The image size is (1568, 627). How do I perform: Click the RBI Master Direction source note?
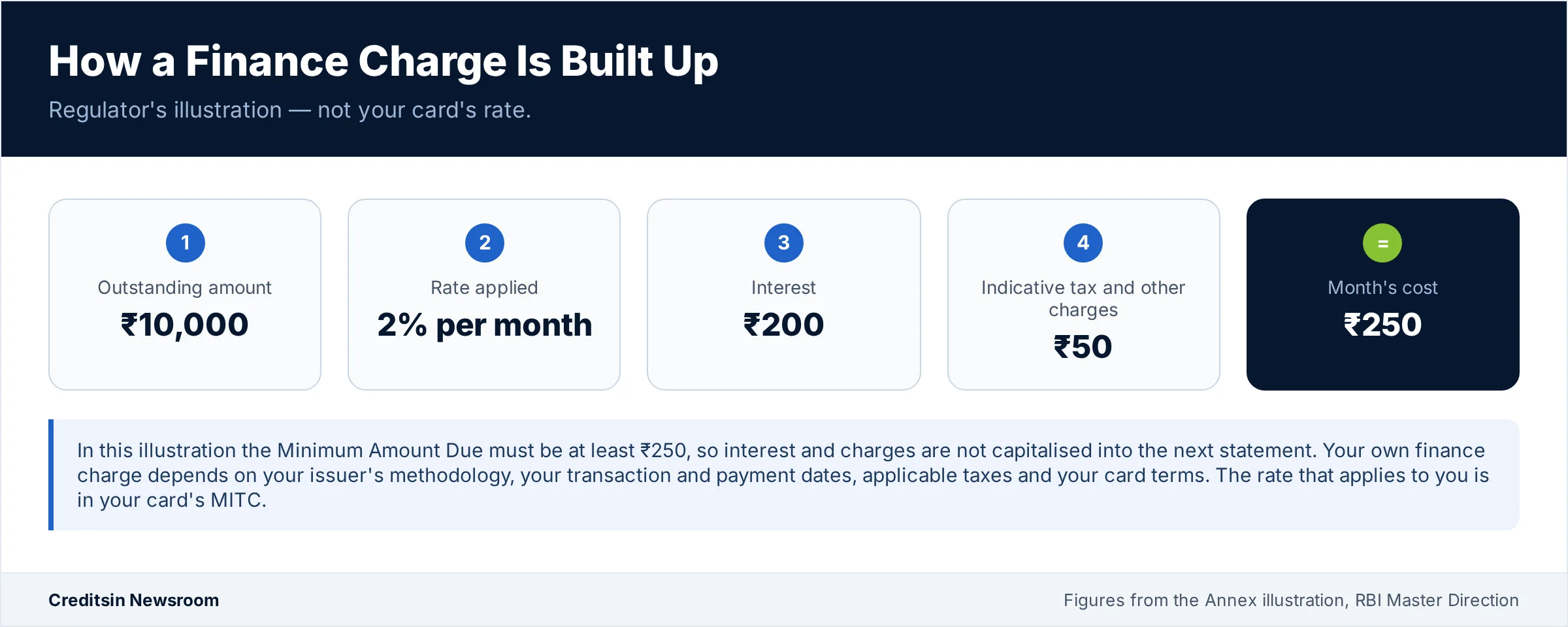click(1291, 600)
